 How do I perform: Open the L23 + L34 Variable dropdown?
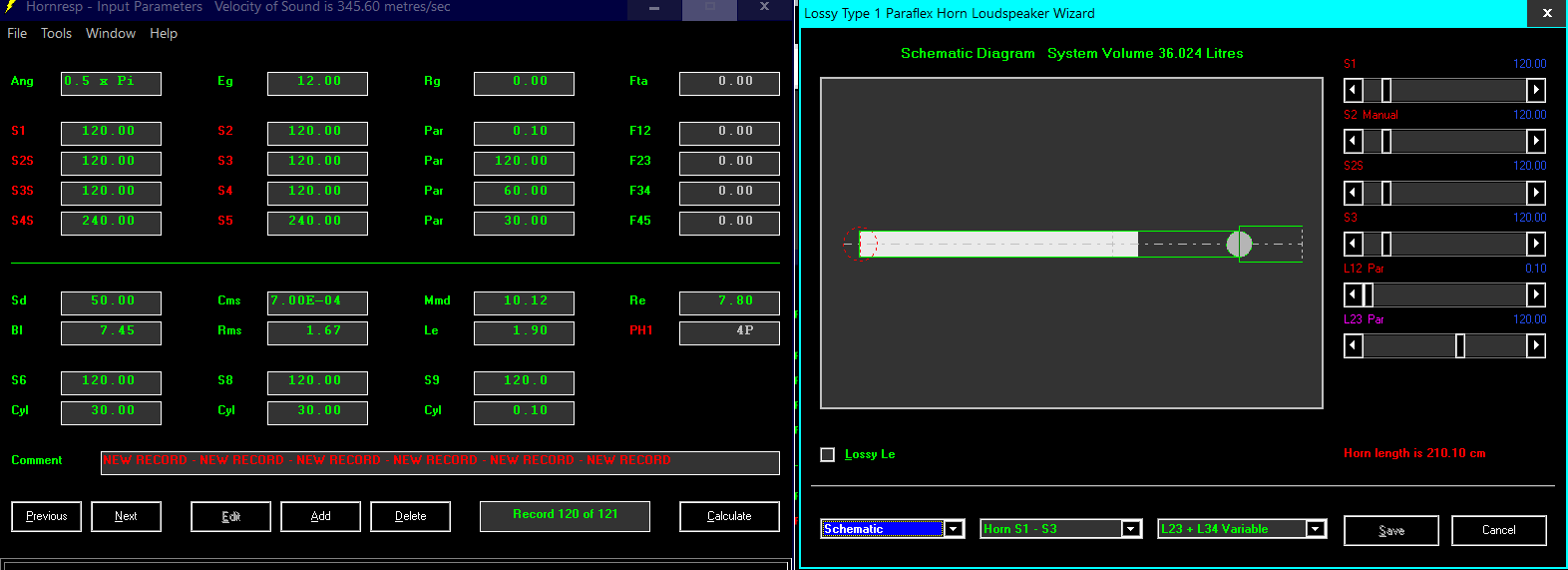tap(1316, 529)
